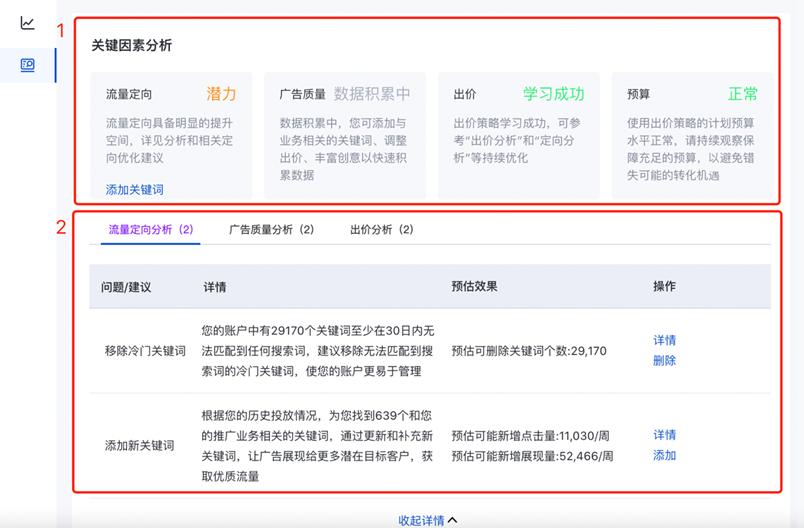This screenshot has width=804, height=528.
Task: Switch to the 广告质量分析 tab
Action: pos(271,229)
